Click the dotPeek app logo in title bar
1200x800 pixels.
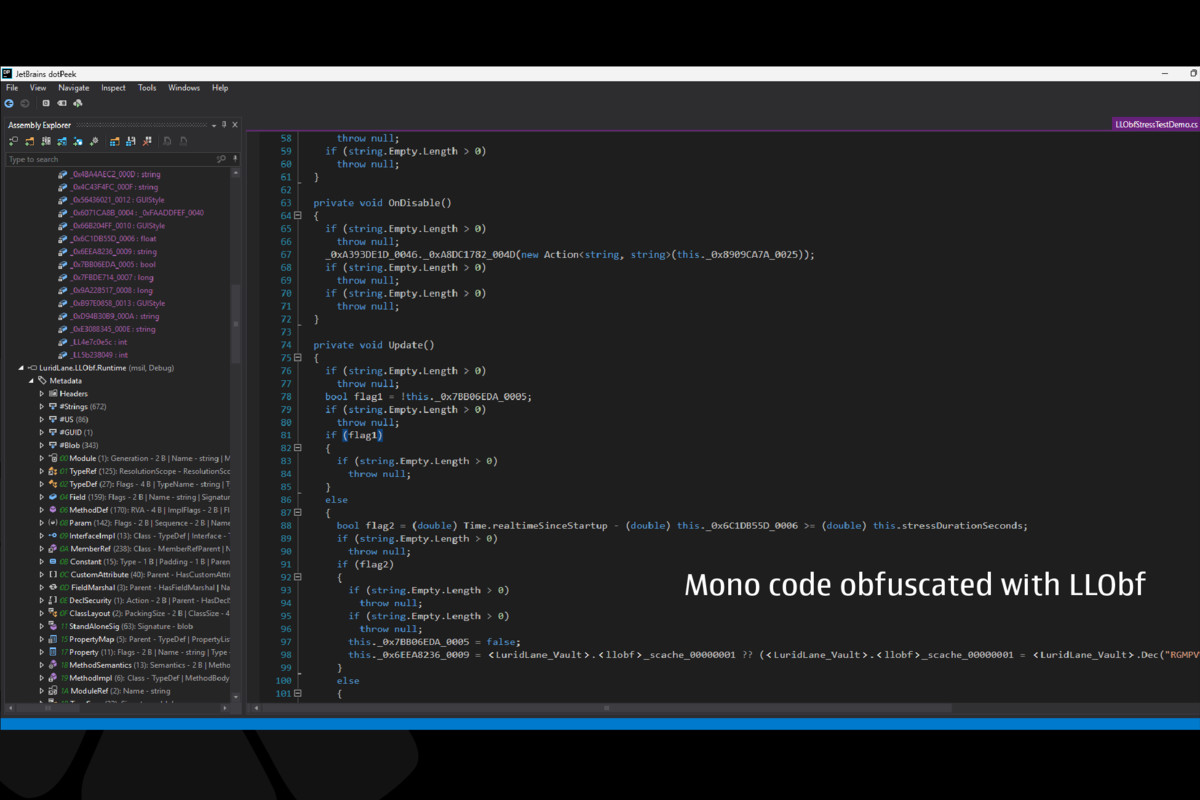click(x=7, y=73)
